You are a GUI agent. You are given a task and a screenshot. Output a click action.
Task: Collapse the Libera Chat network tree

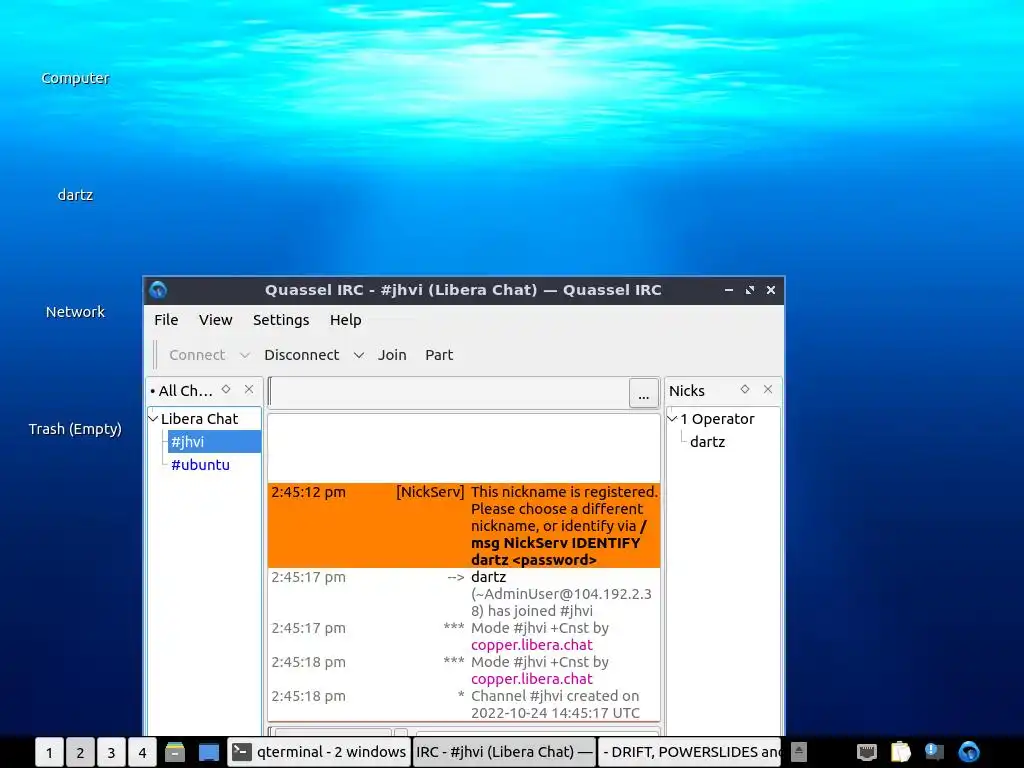click(x=153, y=419)
